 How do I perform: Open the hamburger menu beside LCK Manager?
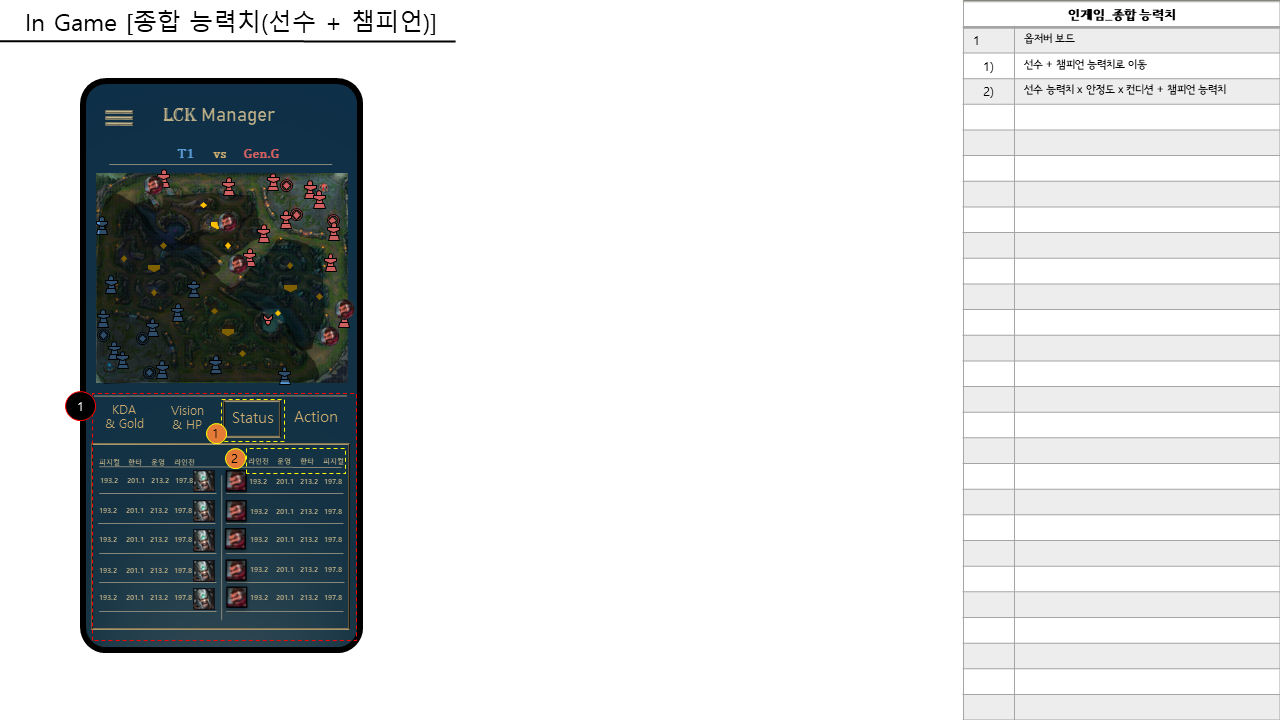point(119,118)
